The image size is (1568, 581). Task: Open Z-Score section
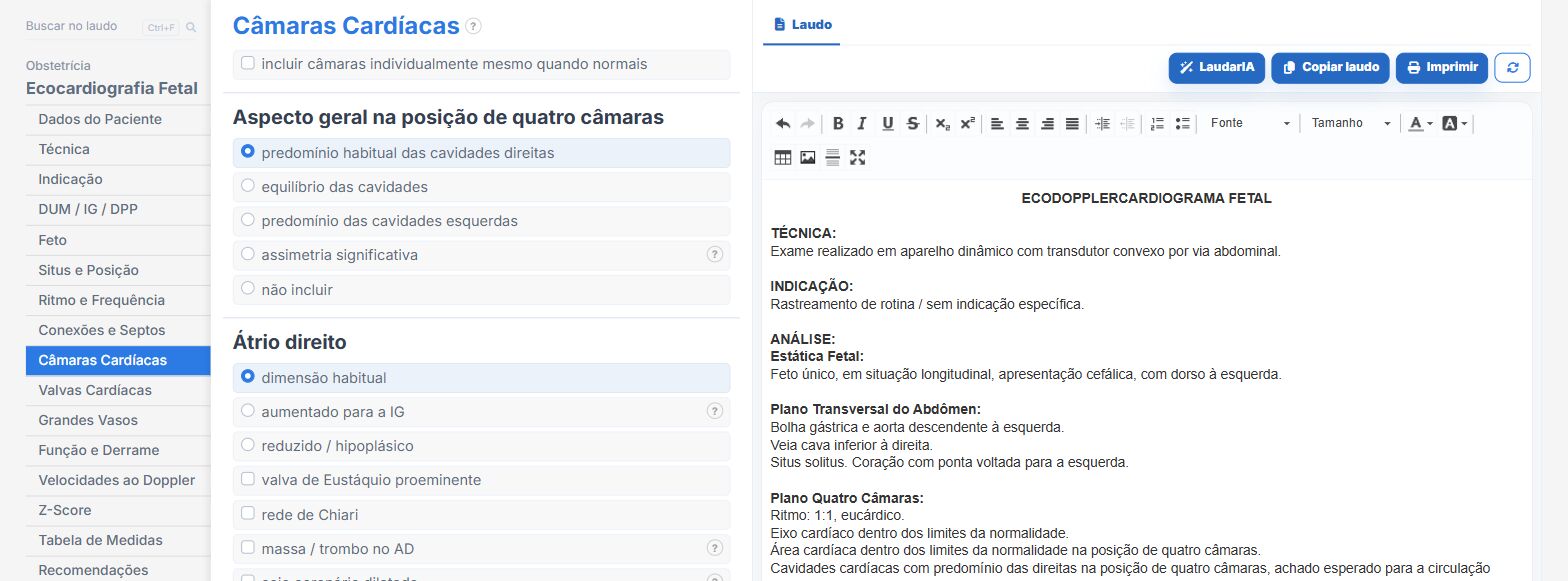[118, 510]
